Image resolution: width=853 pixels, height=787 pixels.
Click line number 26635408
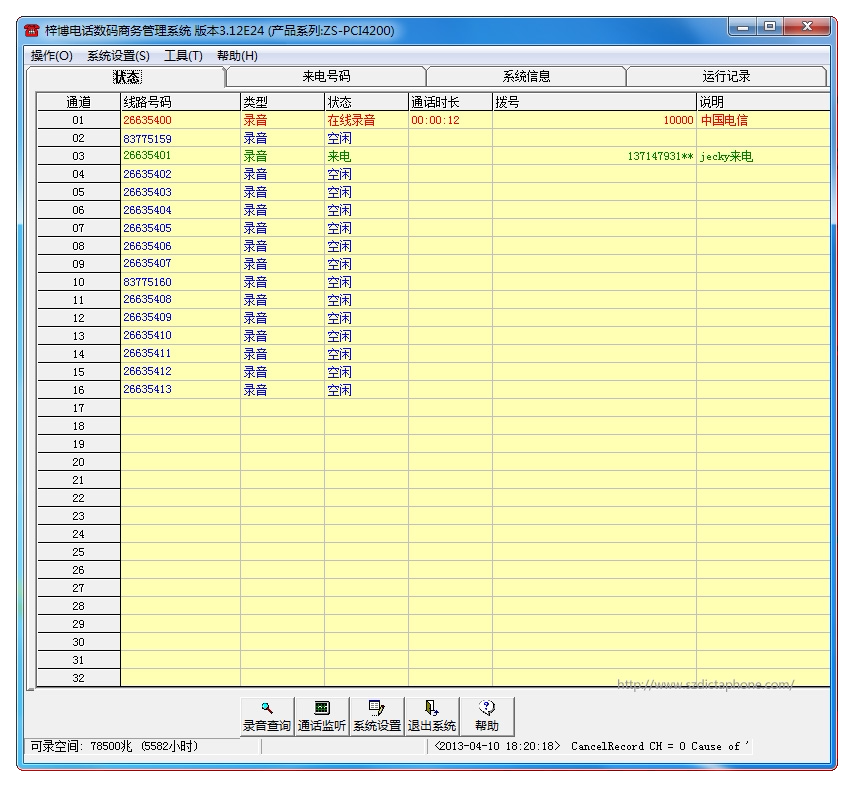point(147,299)
